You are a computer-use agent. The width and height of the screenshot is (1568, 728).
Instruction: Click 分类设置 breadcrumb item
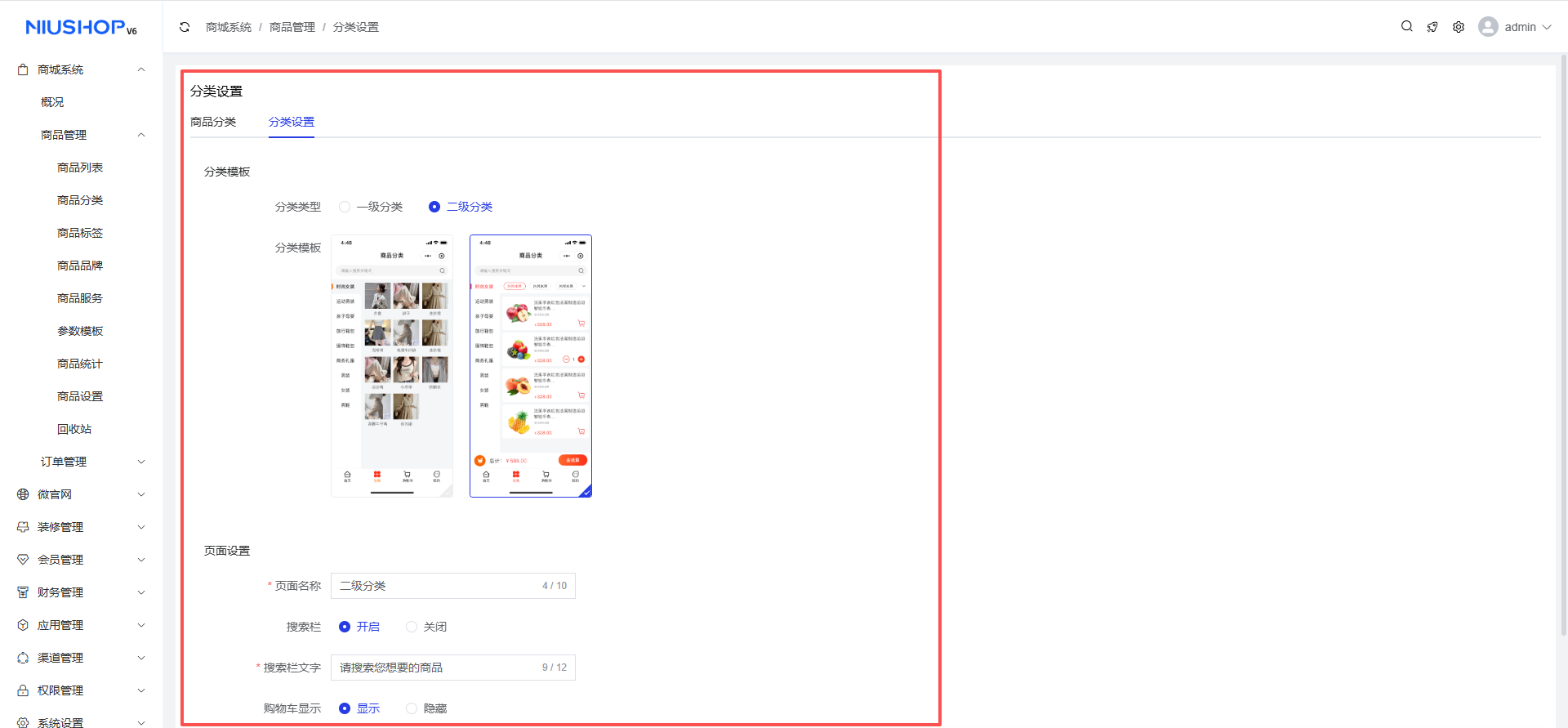coord(356,27)
